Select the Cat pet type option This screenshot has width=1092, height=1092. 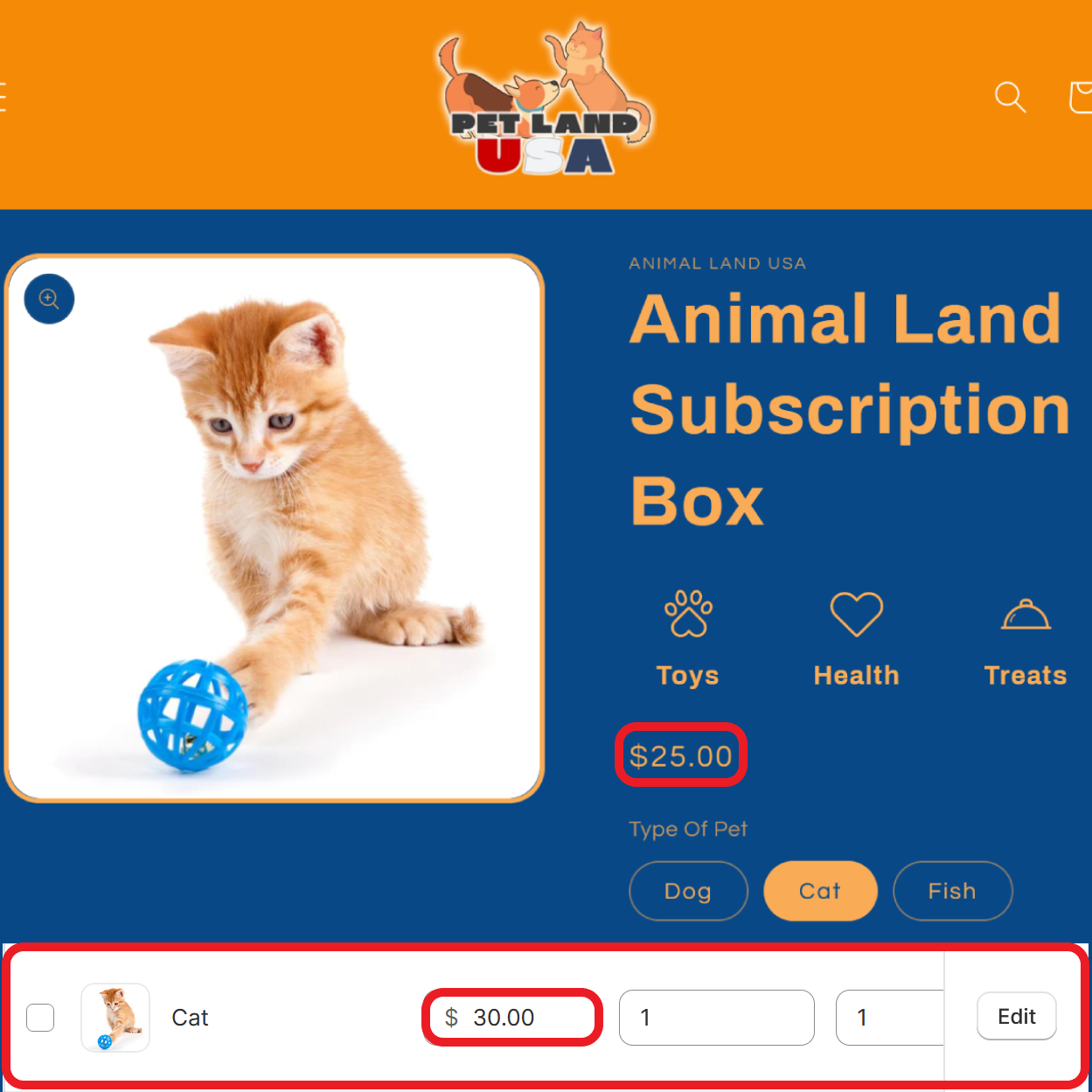tap(820, 891)
